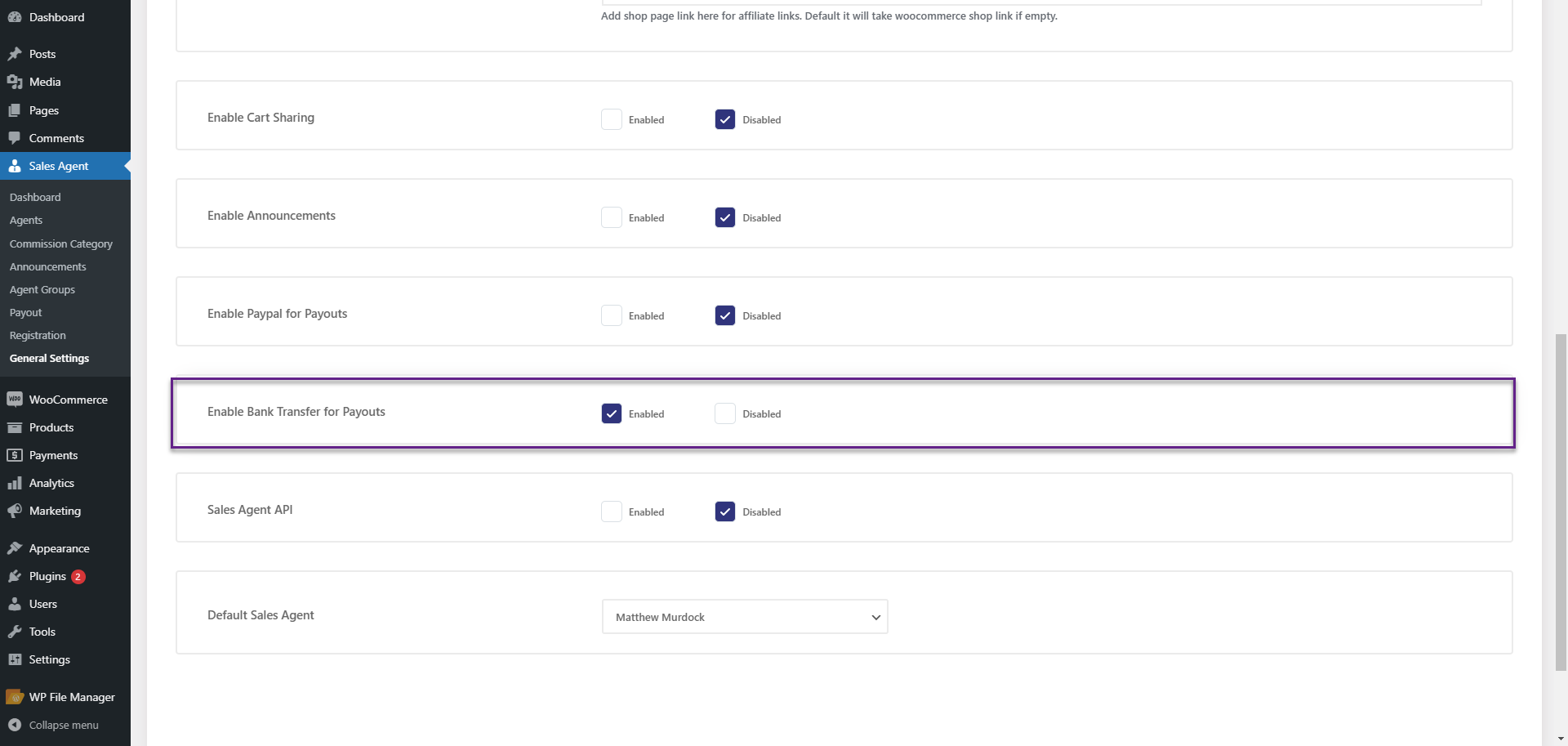The width and height of the screenshot is (1568, 746).
Task: Click the Plugins updates badge
Action: point(78,576)
